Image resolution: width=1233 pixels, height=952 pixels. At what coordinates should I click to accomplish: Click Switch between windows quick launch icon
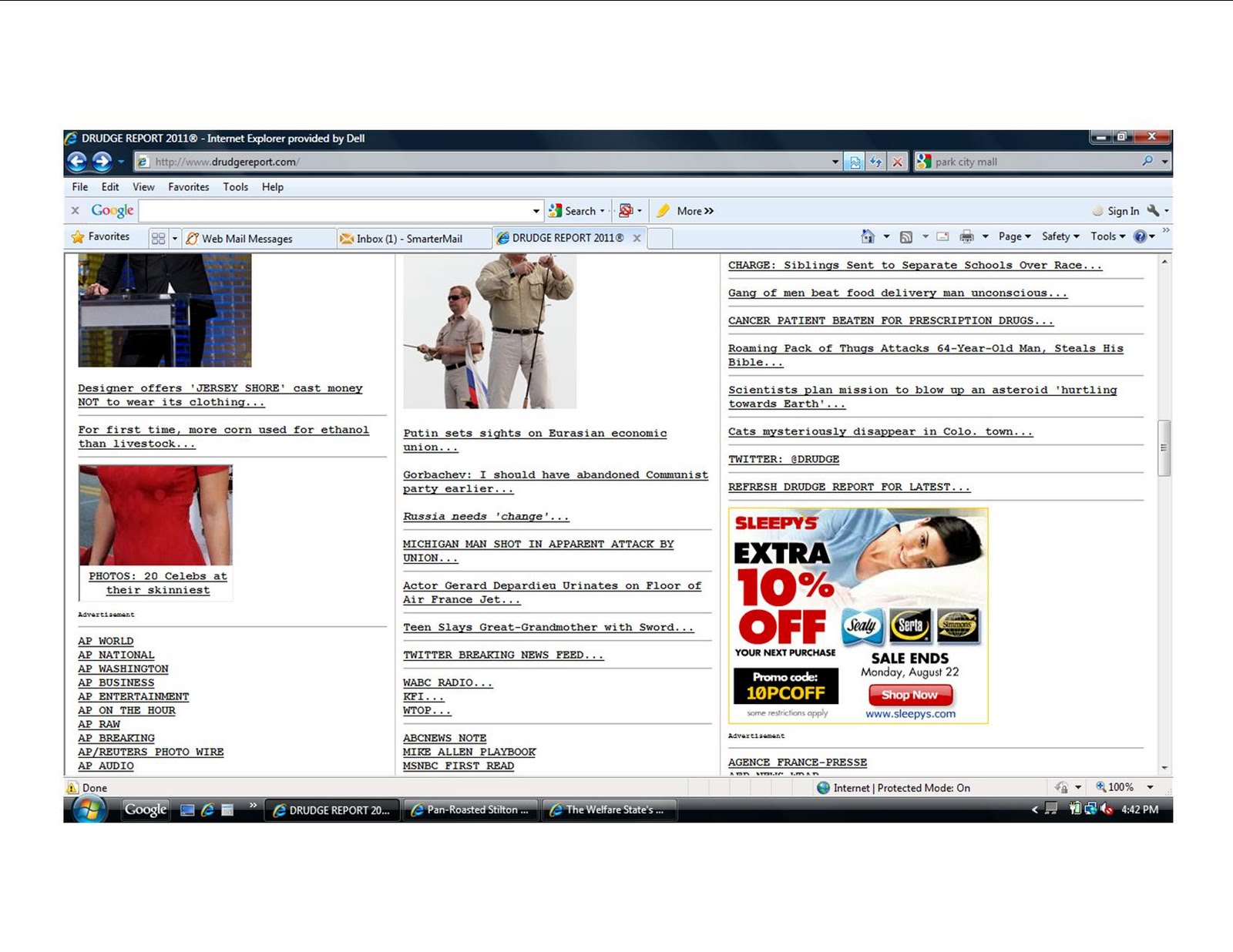[227, 810]
